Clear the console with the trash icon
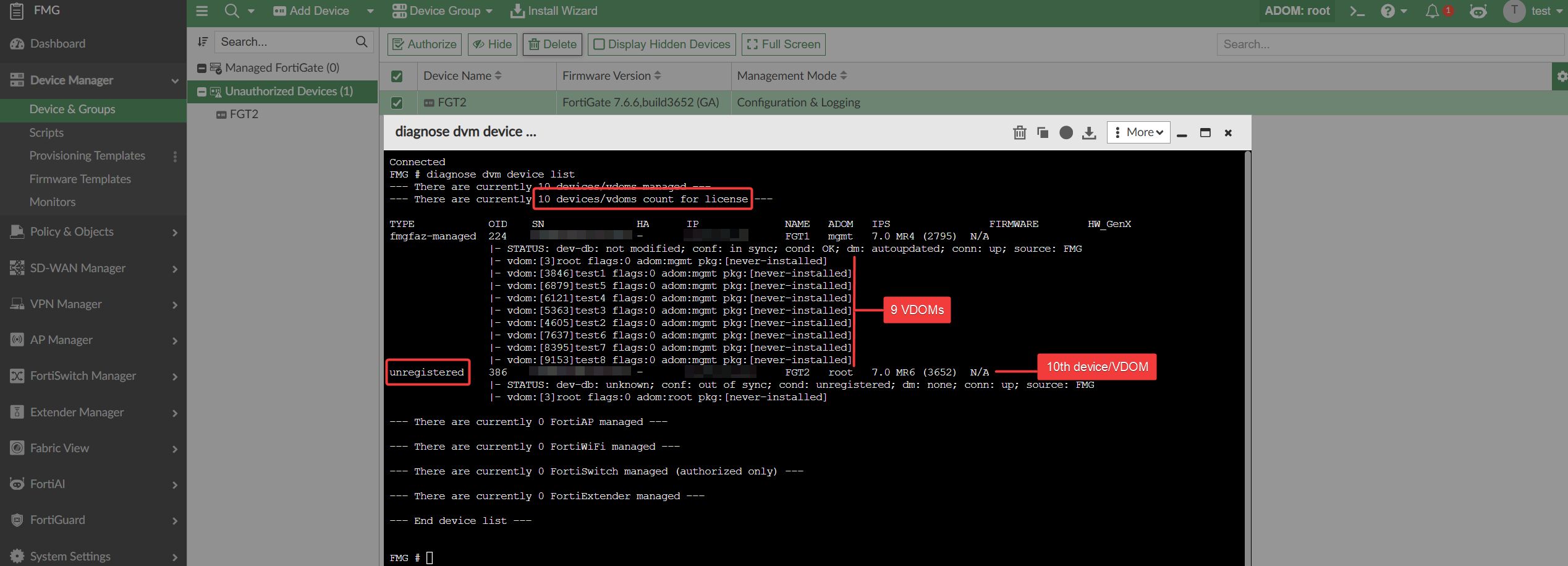 [x=1019, y=132]
